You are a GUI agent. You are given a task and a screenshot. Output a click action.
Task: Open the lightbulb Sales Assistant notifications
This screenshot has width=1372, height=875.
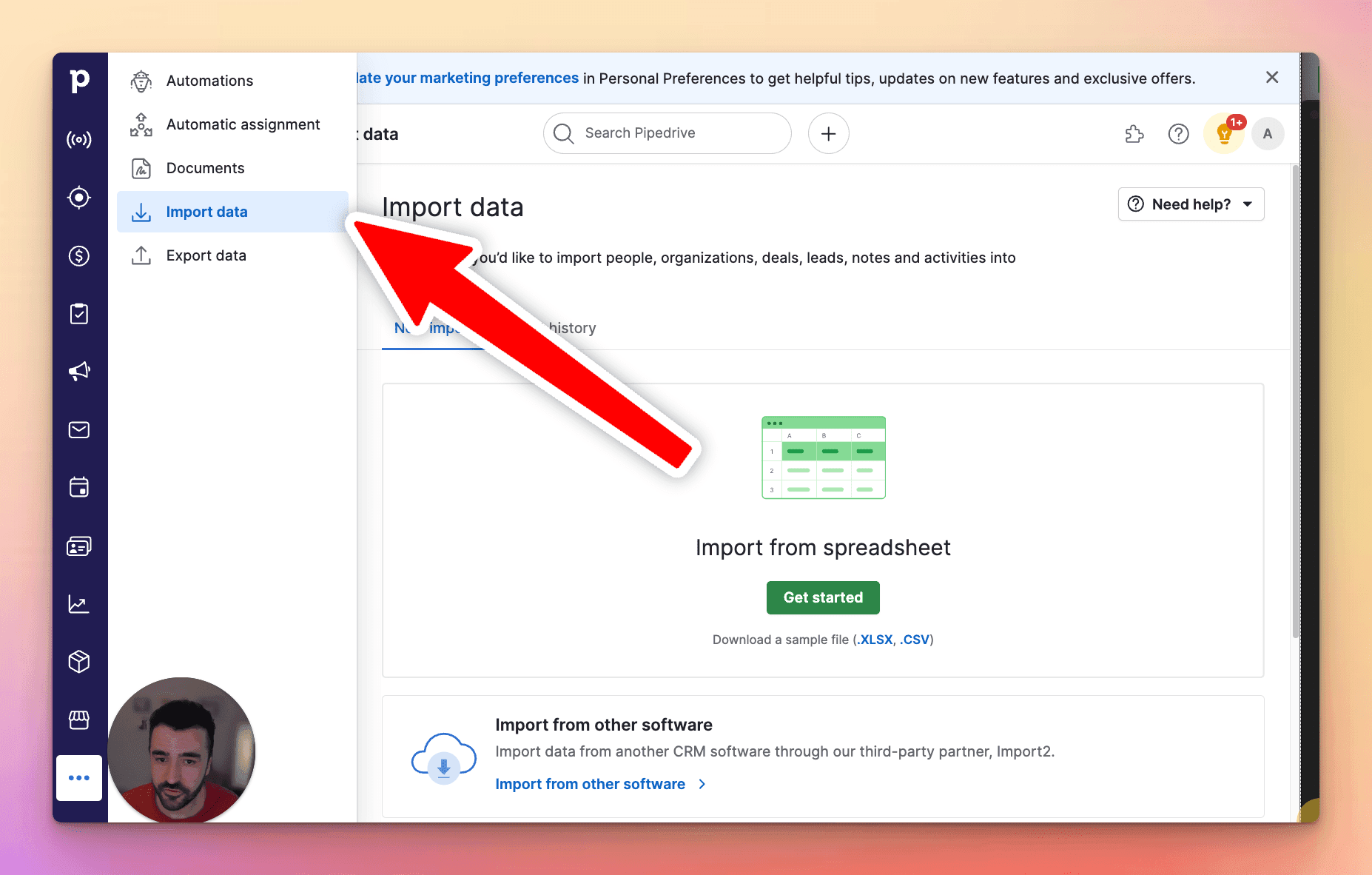1225,134
